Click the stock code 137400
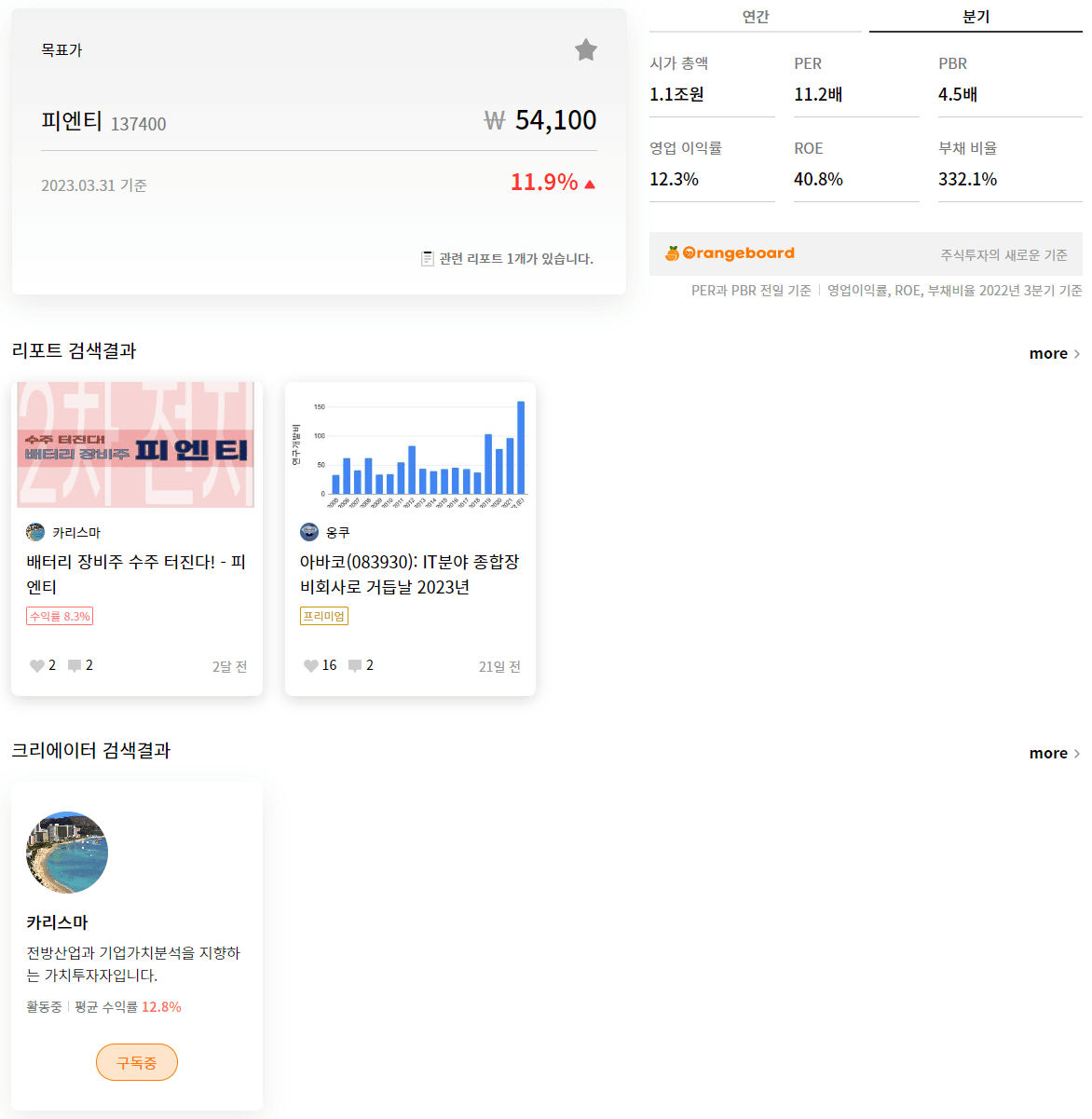1092x1119 pixels. 139,124
